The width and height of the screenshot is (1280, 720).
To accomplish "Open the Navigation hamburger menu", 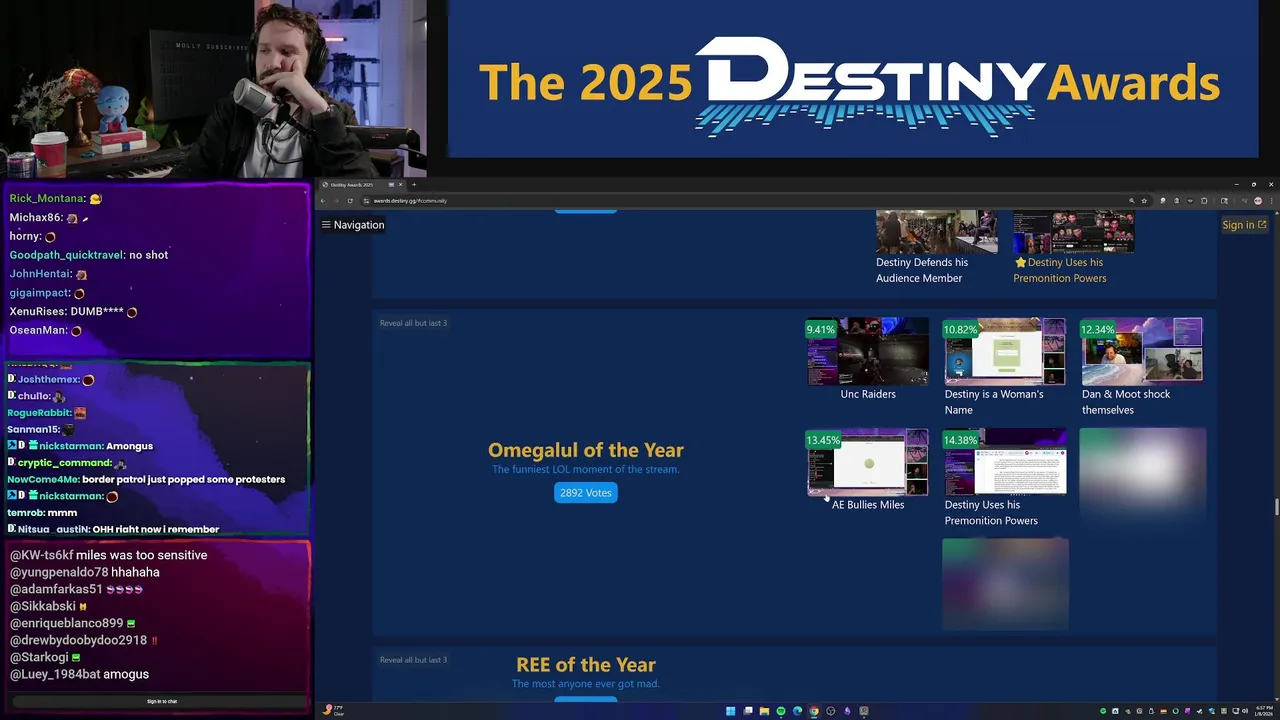I will (x=353, y=225).
